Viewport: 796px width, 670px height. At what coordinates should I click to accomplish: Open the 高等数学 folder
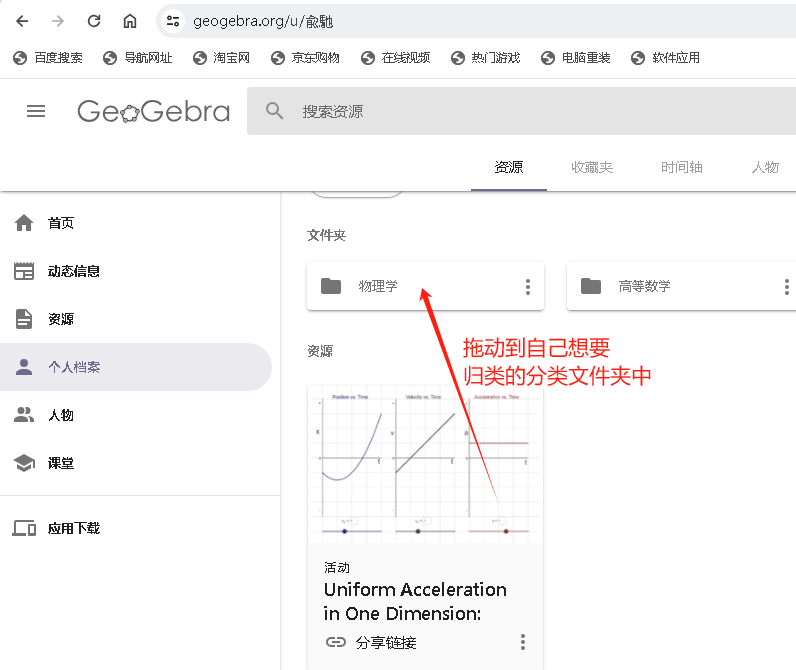point(681,286)
